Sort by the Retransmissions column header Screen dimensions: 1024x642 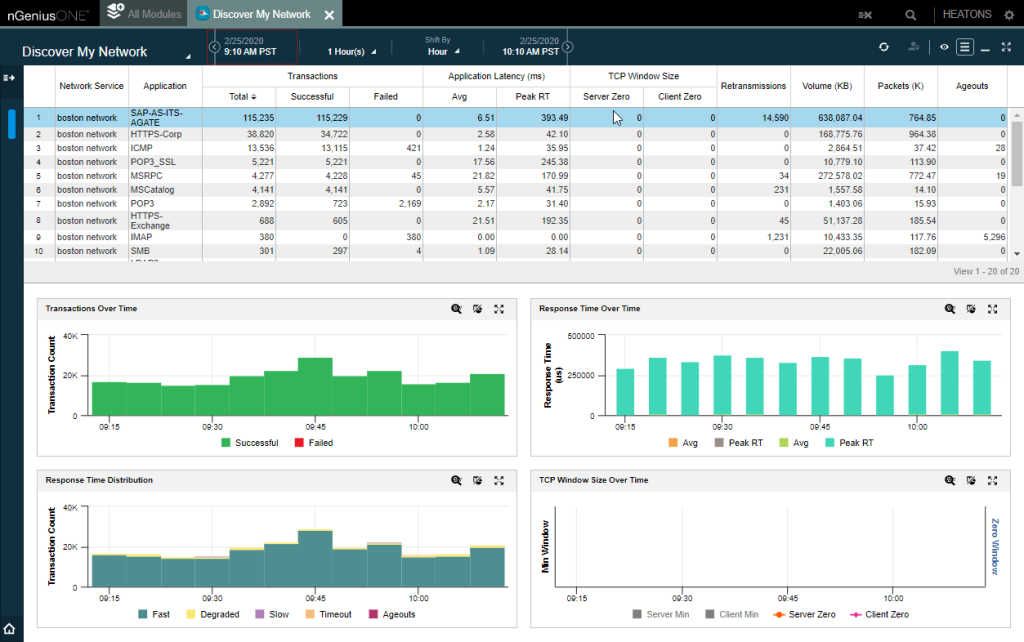[753, 86]
